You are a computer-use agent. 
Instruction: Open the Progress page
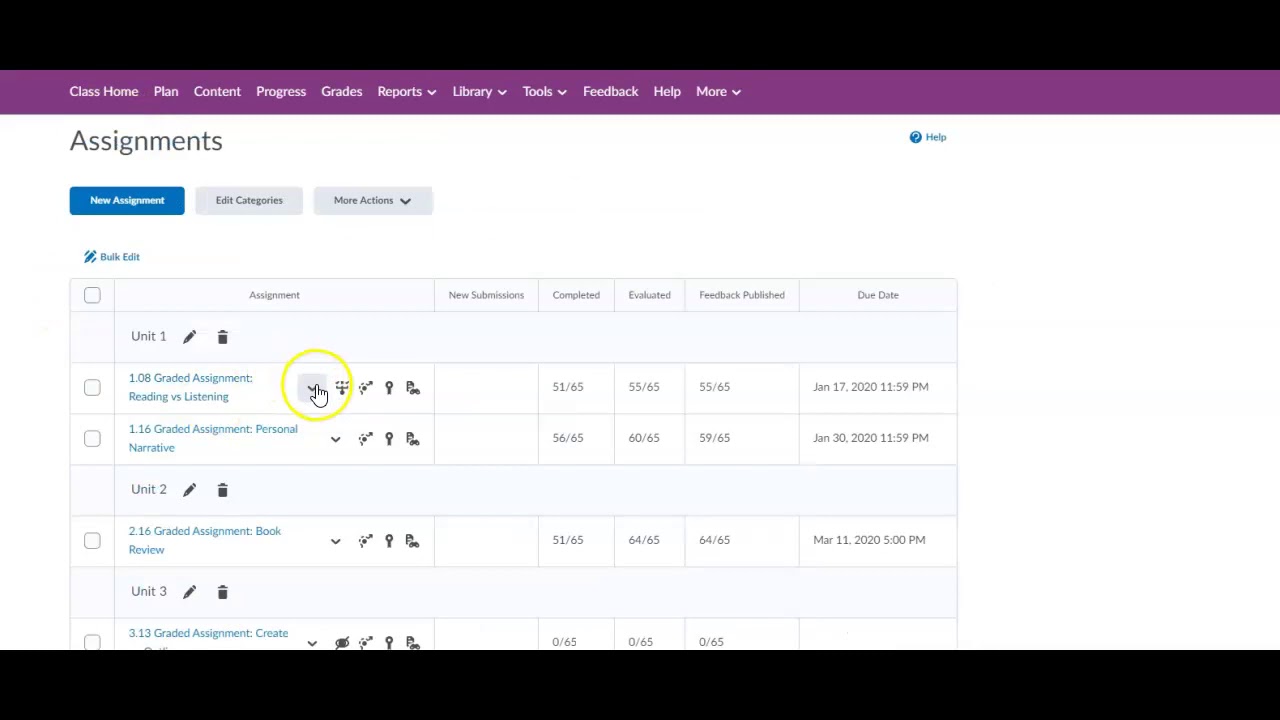tap(281, 92)
